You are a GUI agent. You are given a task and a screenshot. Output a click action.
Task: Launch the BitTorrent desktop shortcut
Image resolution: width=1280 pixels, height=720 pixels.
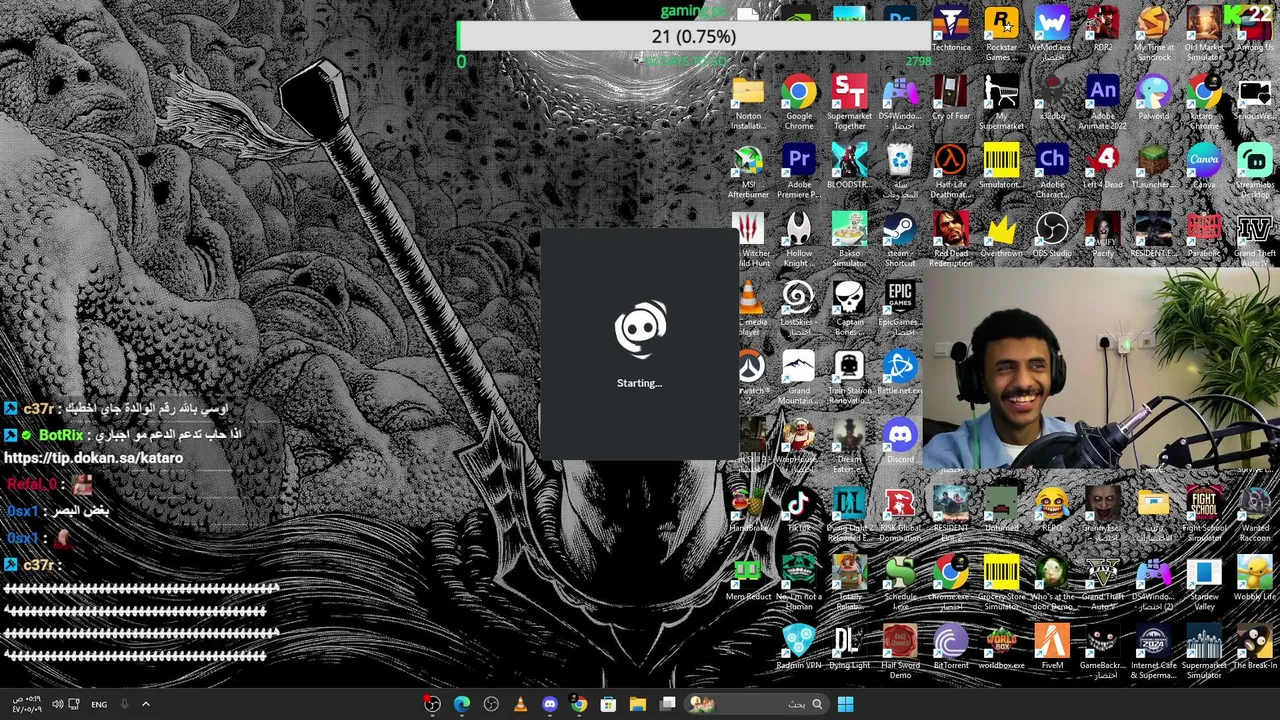pyautogui.click(x=950, y=647)
